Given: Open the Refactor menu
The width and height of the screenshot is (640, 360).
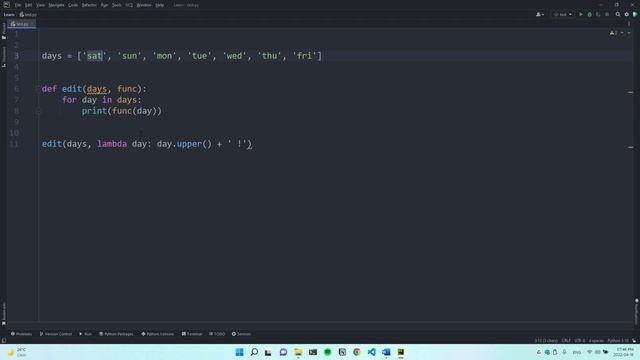Looking at the screenshot, I should coord(89,5).
